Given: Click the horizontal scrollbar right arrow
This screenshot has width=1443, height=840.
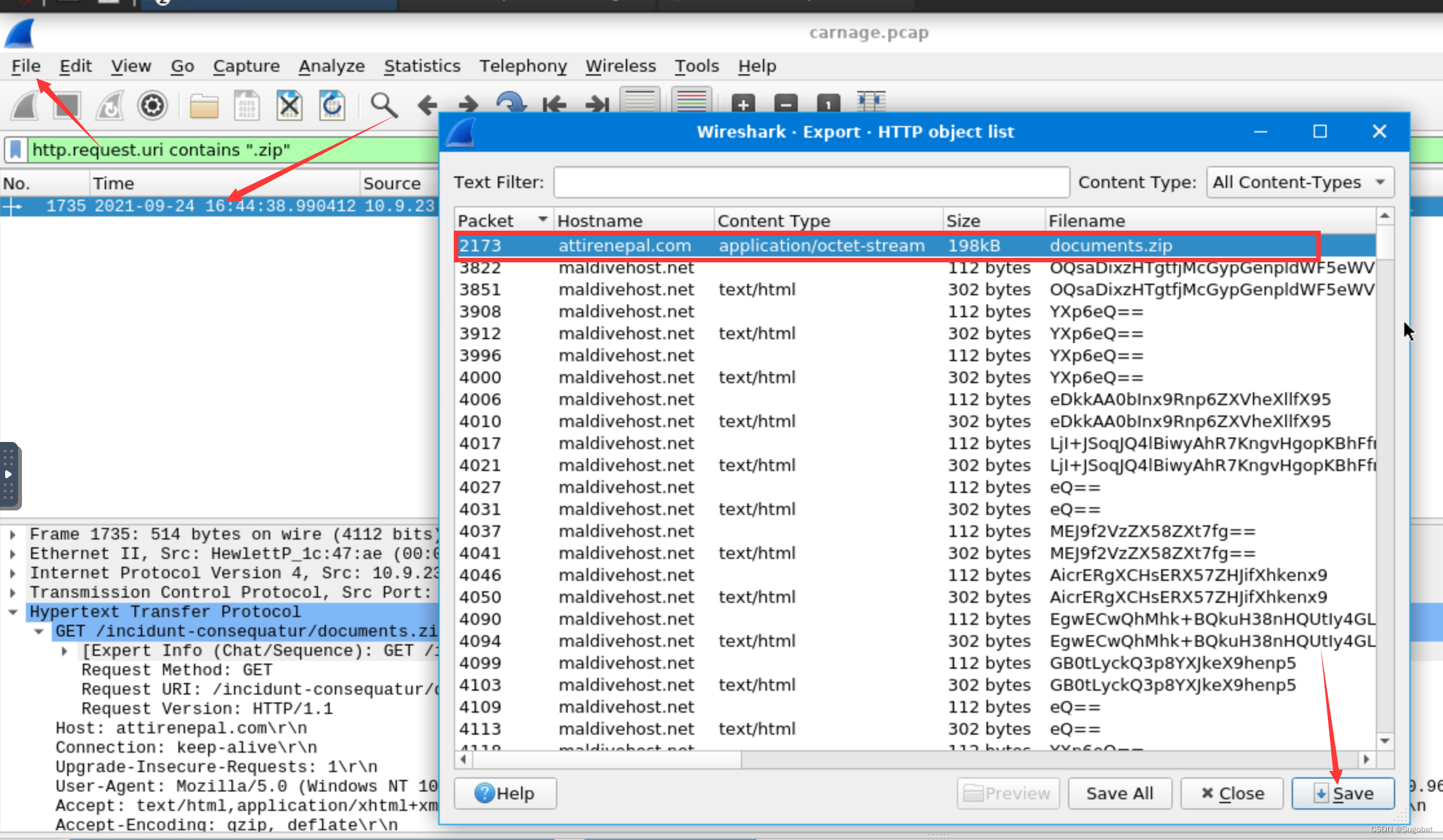Looking at the screenshot, I should [x=1366, y=759].
